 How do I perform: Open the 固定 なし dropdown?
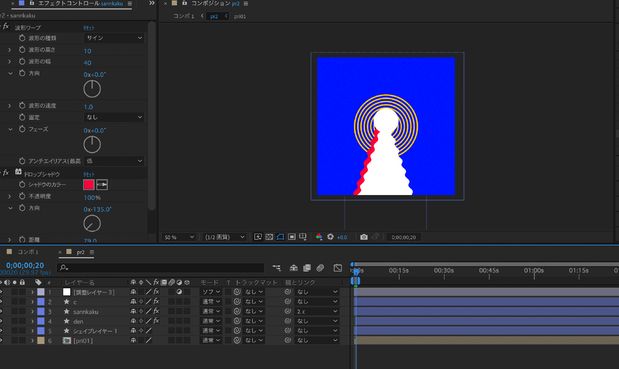click(x=114, y=117)
